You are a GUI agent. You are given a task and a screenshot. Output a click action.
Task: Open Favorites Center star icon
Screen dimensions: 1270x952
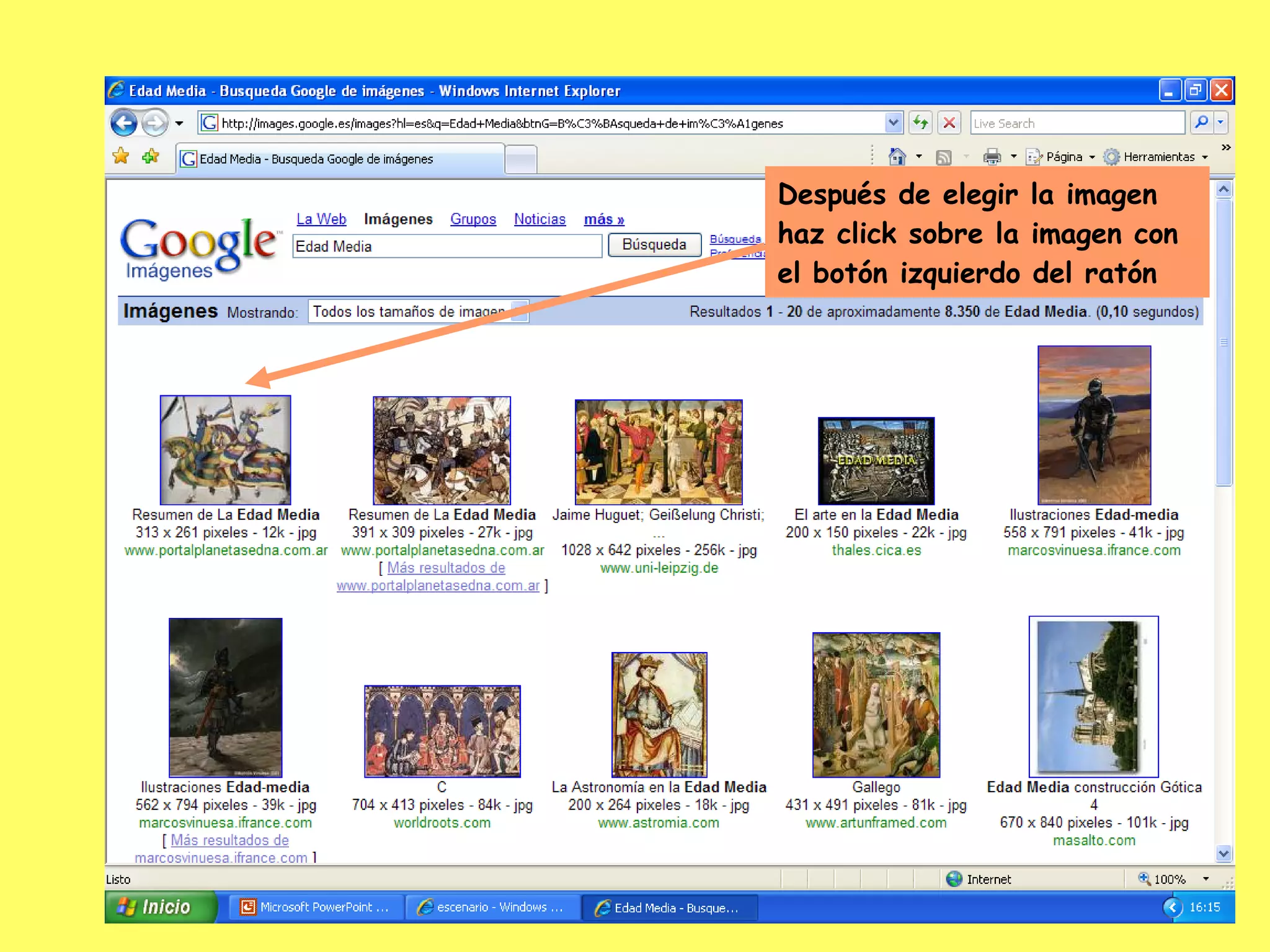pyautogui.click(x=121, y=156)
